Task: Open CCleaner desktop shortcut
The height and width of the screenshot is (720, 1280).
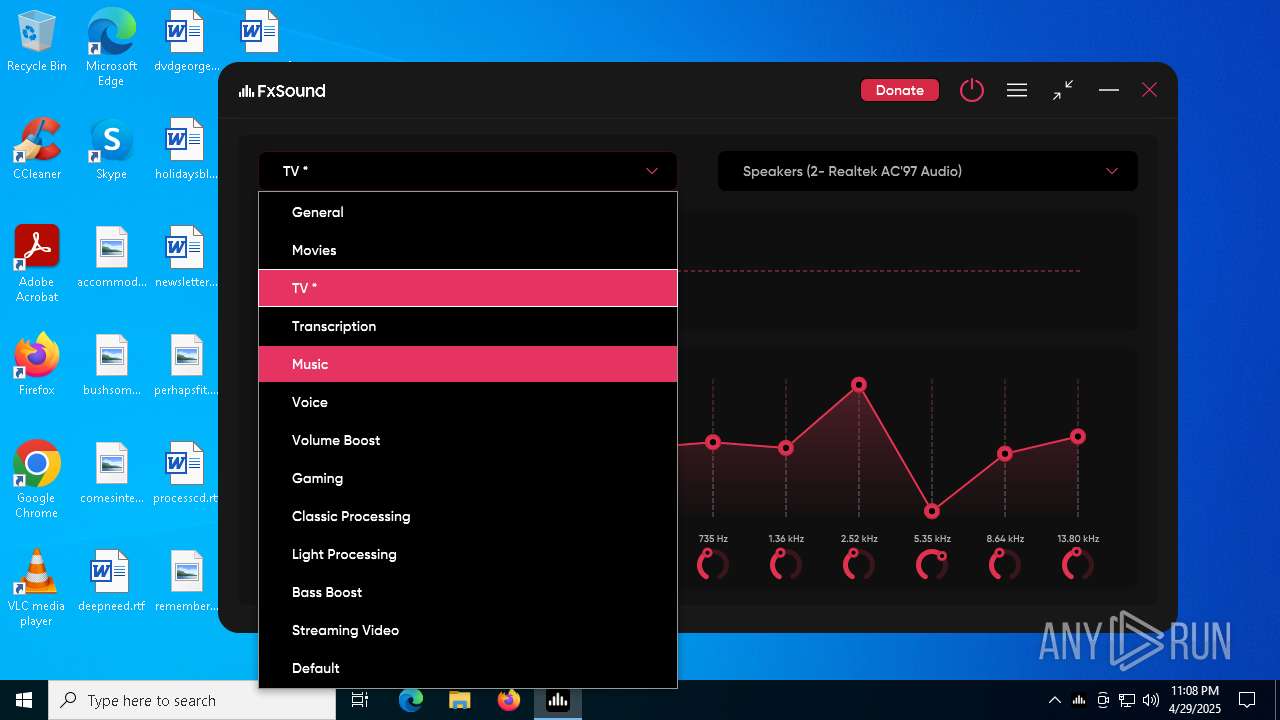Action: tap(37, 149)
